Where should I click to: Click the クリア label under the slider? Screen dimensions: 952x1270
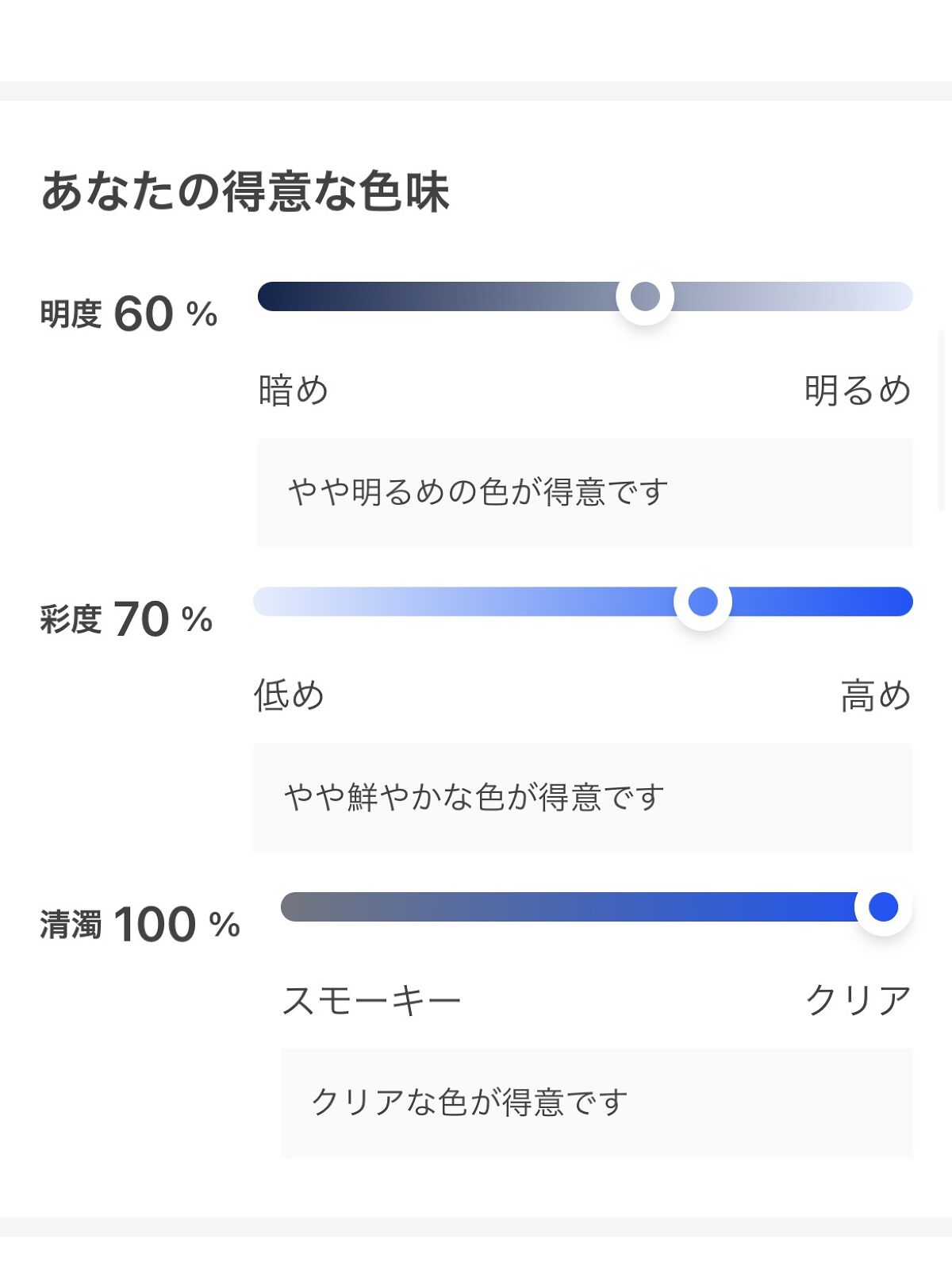[858, 1000]
